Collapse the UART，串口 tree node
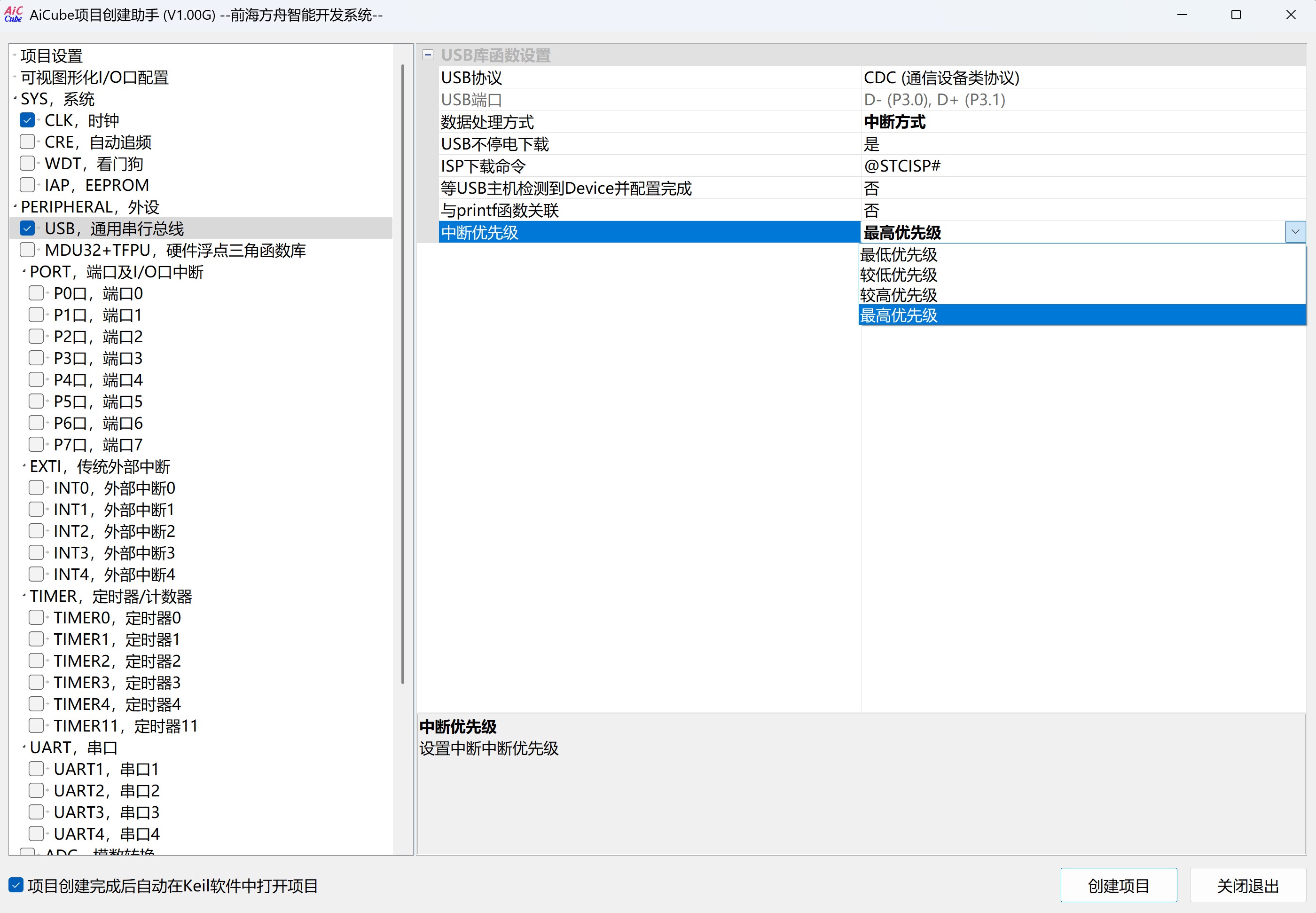The height and width of the screenshot is (913, 1316). coord(24,747)
